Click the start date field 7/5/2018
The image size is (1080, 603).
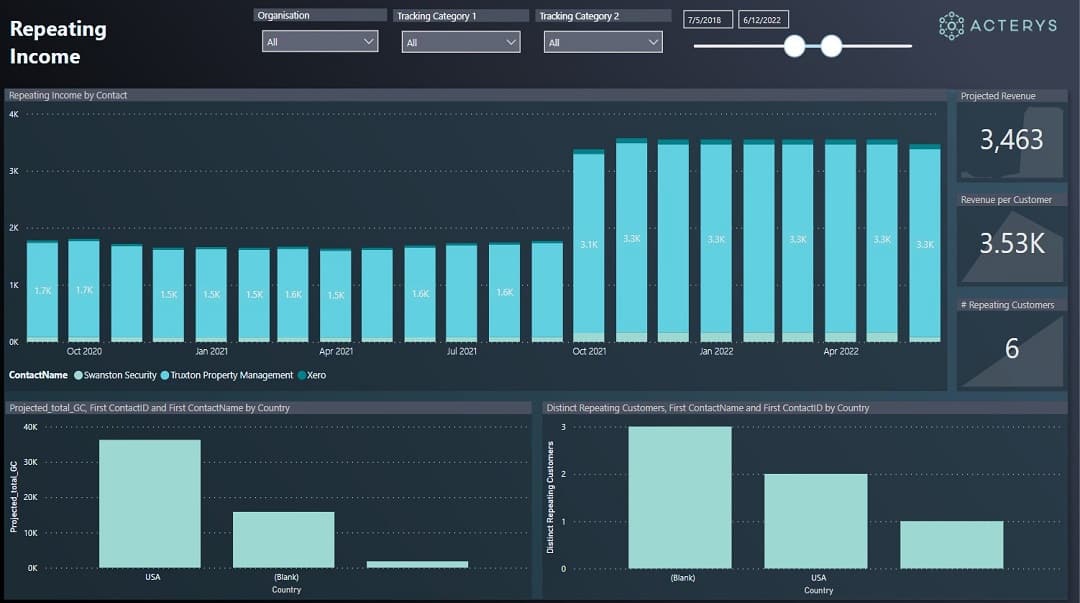click(x=708, y=20)
